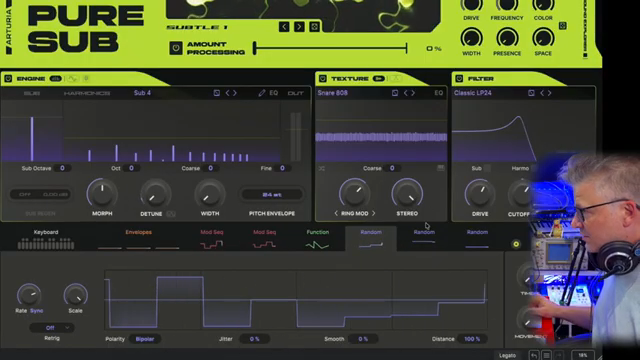Toggle the Polarity Bipolar button

coord(144,339)
